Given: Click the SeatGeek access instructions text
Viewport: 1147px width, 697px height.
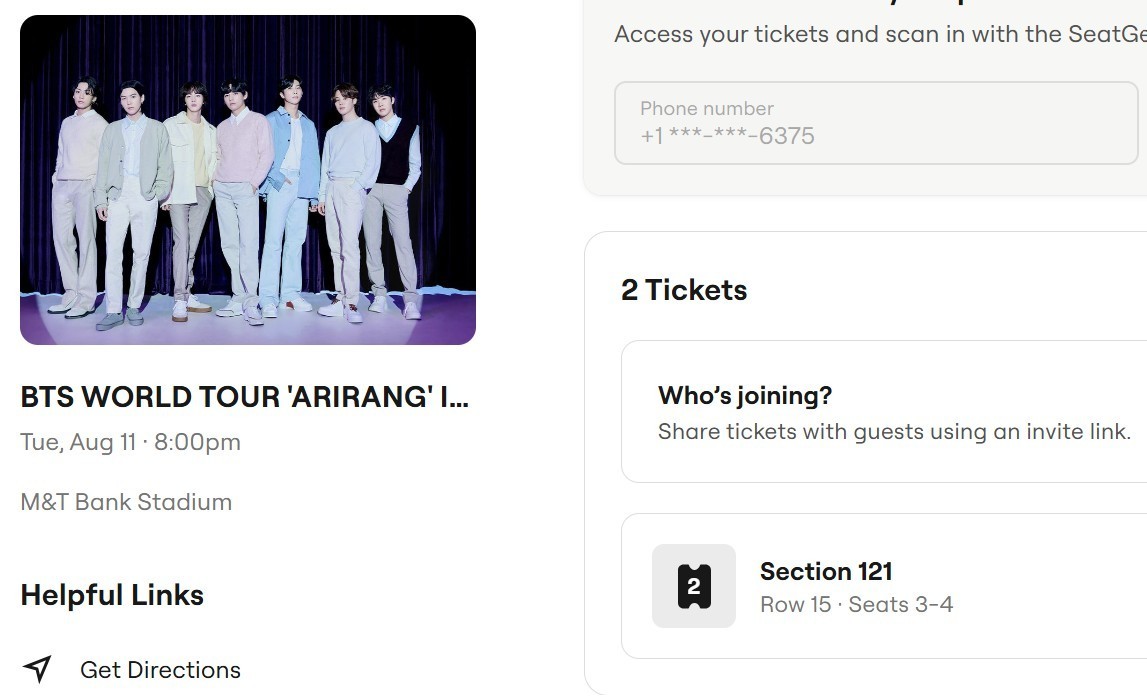Looking at the screenshot, I should (x=878, y=33).
